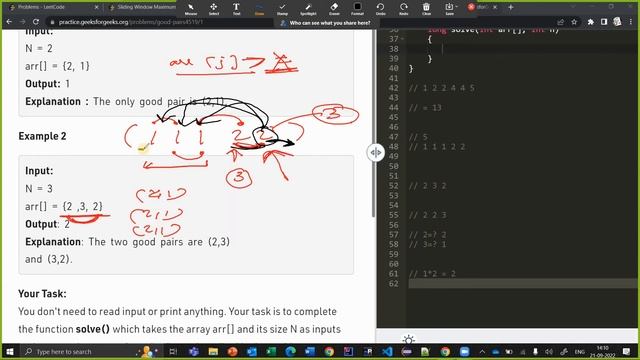Reload the geeksforgeeks page
Viewport: 640px width, 360px height.
[x=36, y=22]
